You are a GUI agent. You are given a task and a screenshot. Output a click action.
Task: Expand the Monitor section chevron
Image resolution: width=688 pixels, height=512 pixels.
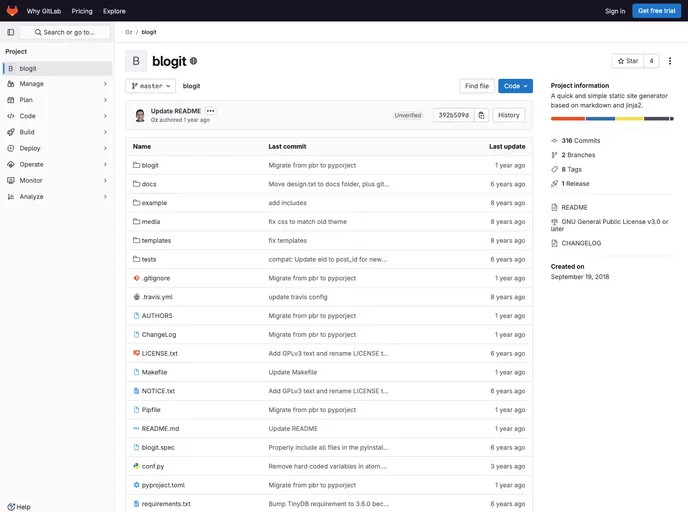(105, 180)
